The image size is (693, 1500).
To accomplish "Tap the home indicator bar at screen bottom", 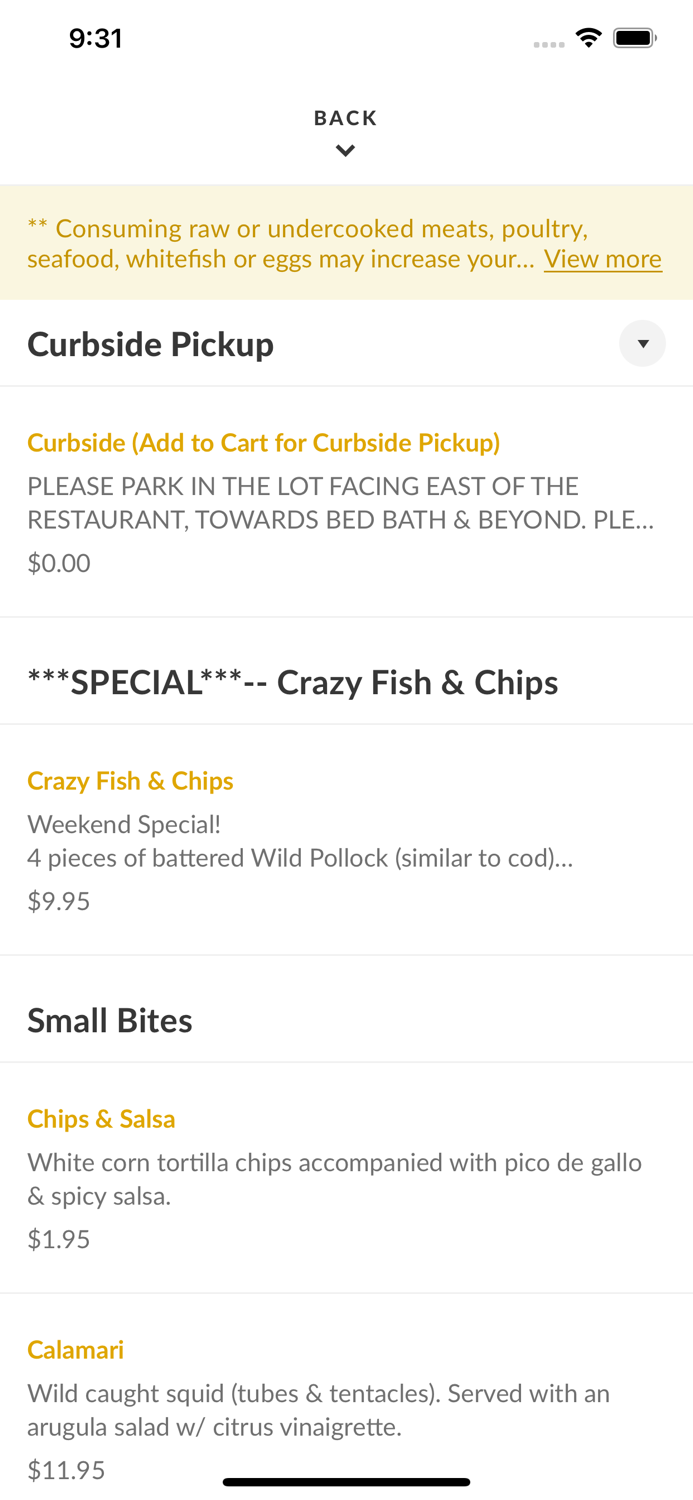I will pyautogui.click(x=346, y=1482).
